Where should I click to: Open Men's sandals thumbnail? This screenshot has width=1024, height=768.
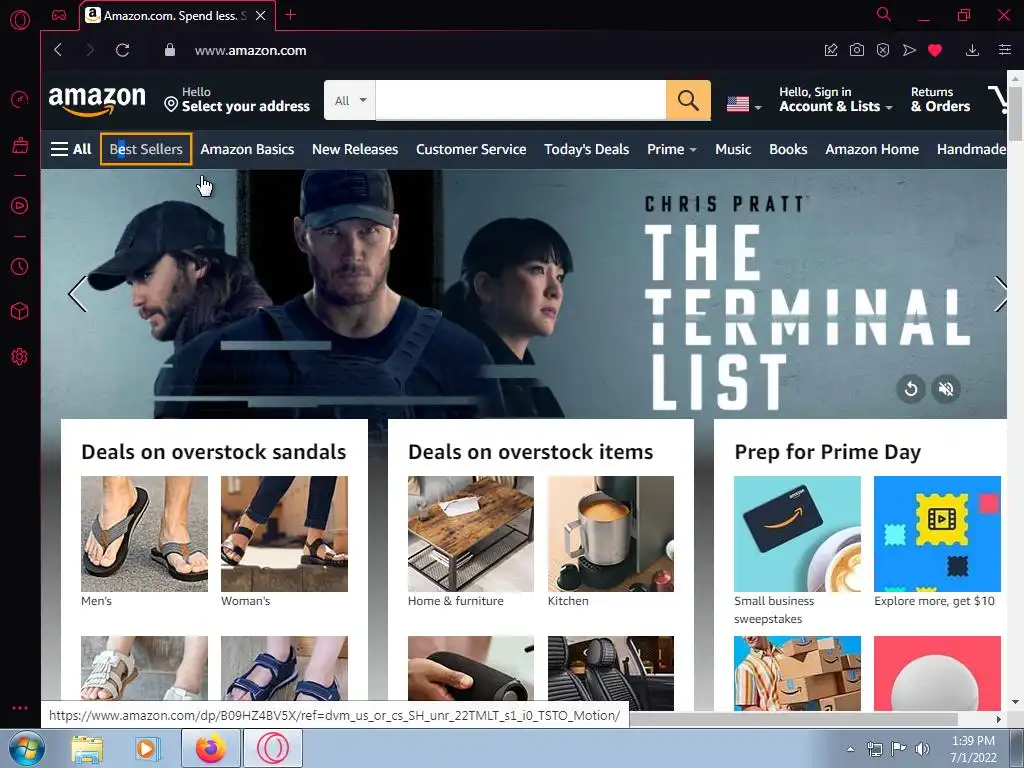(144, 534)
